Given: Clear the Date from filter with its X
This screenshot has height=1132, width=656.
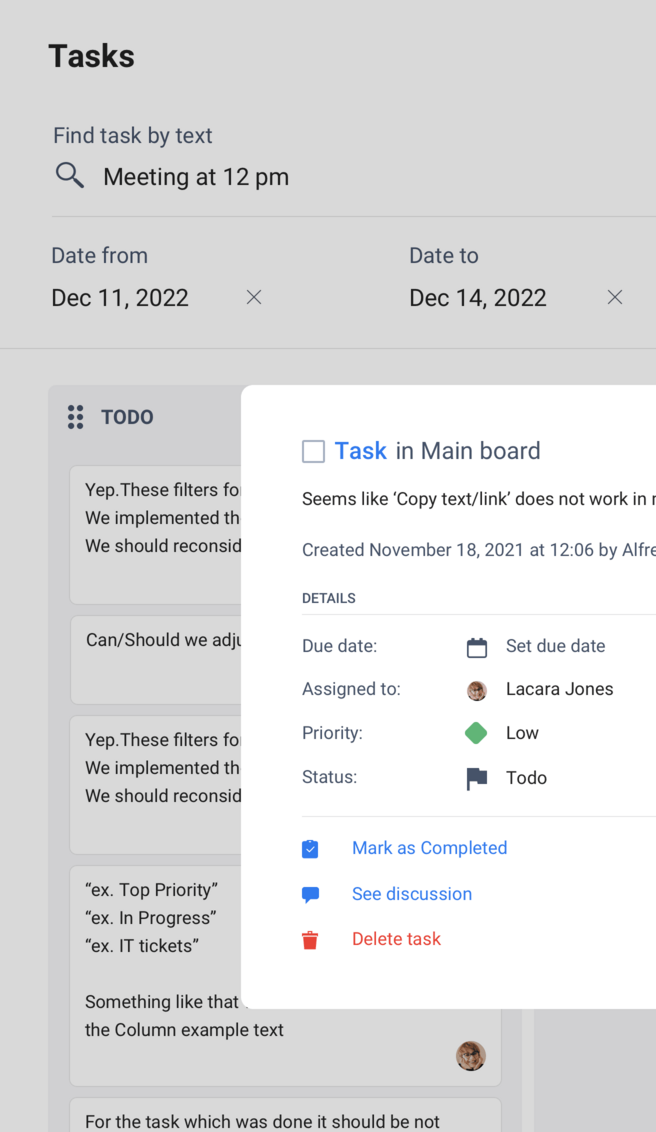Looking at the screenshot, I should pos(253,297).
